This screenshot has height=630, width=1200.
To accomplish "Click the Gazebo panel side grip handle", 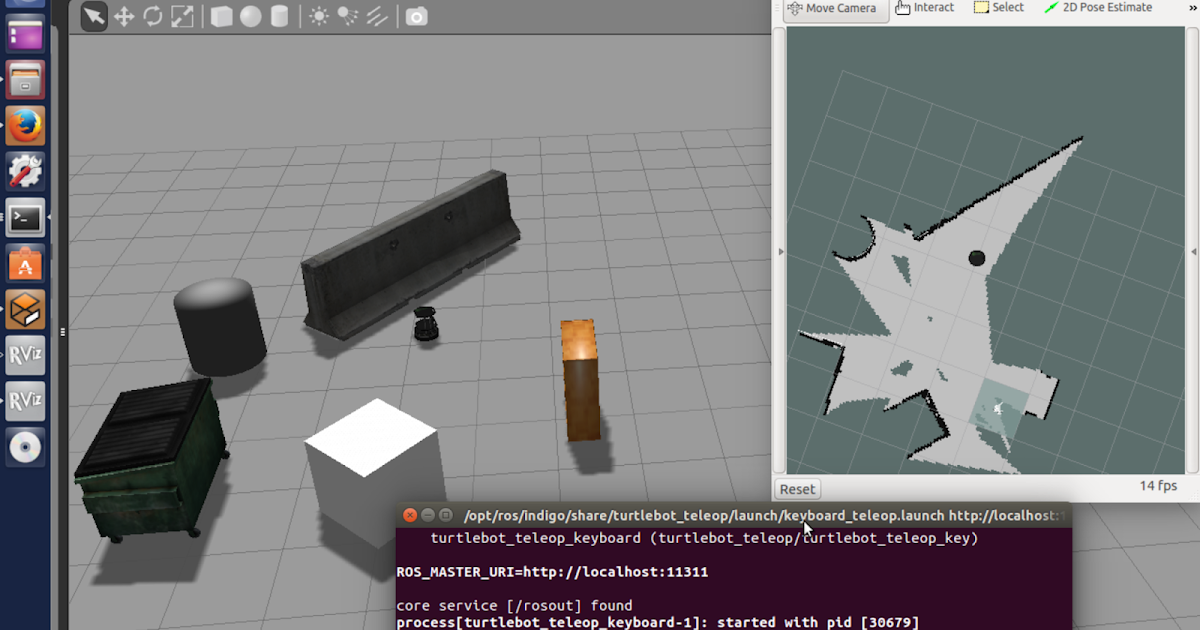I will click(62, 332).
